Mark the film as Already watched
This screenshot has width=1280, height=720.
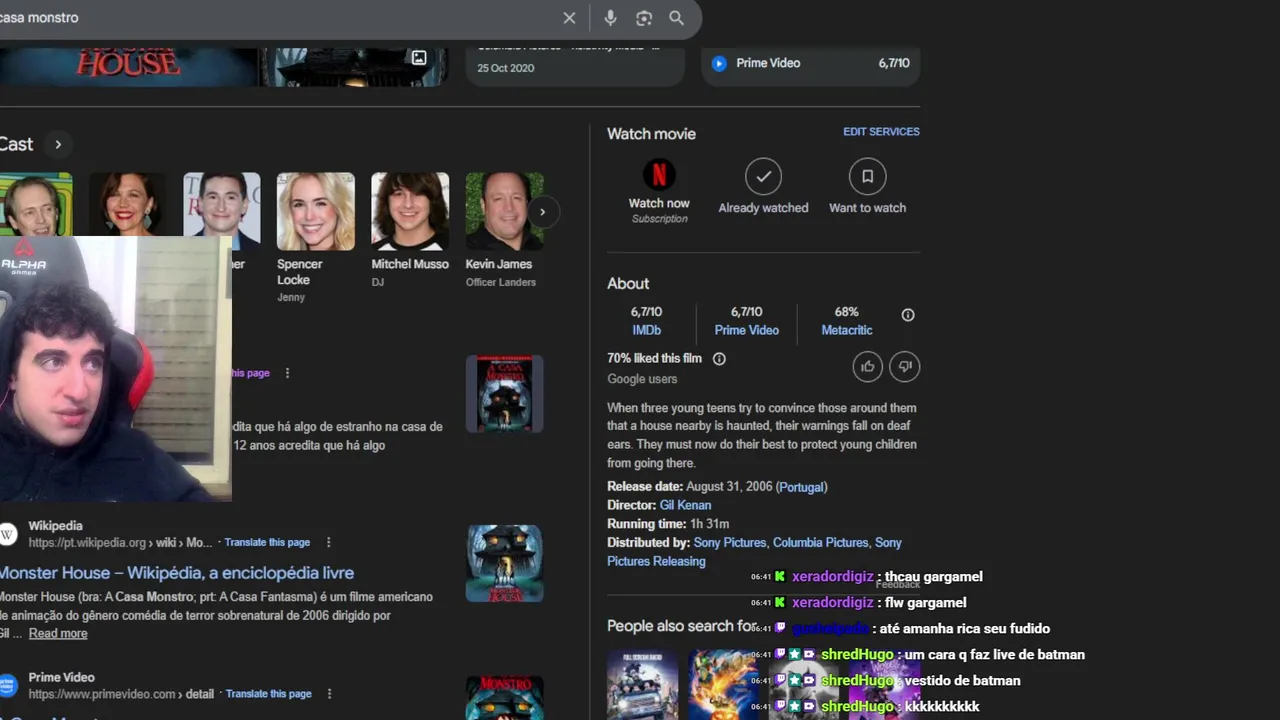(x=763, y=176)
